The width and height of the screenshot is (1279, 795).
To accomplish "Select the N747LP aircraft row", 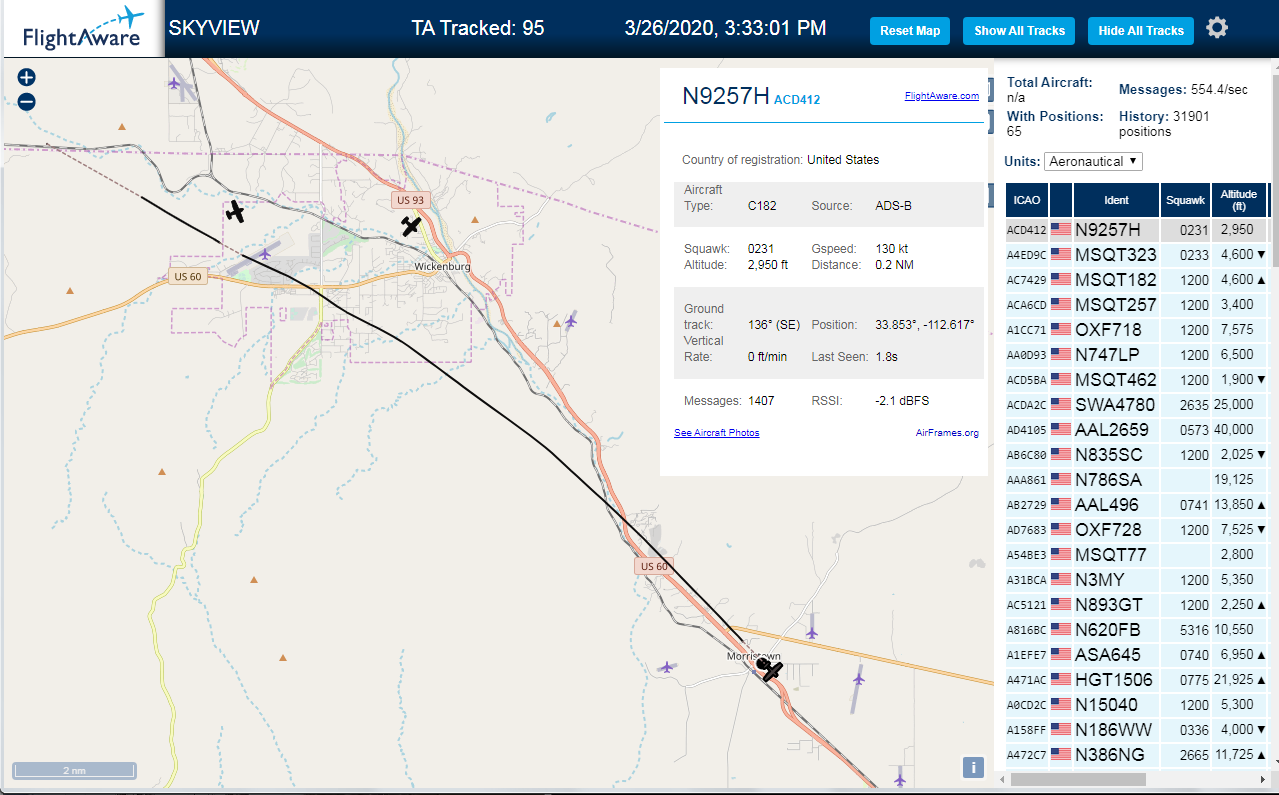I will pyautogui.click(x=1136, y=355).
